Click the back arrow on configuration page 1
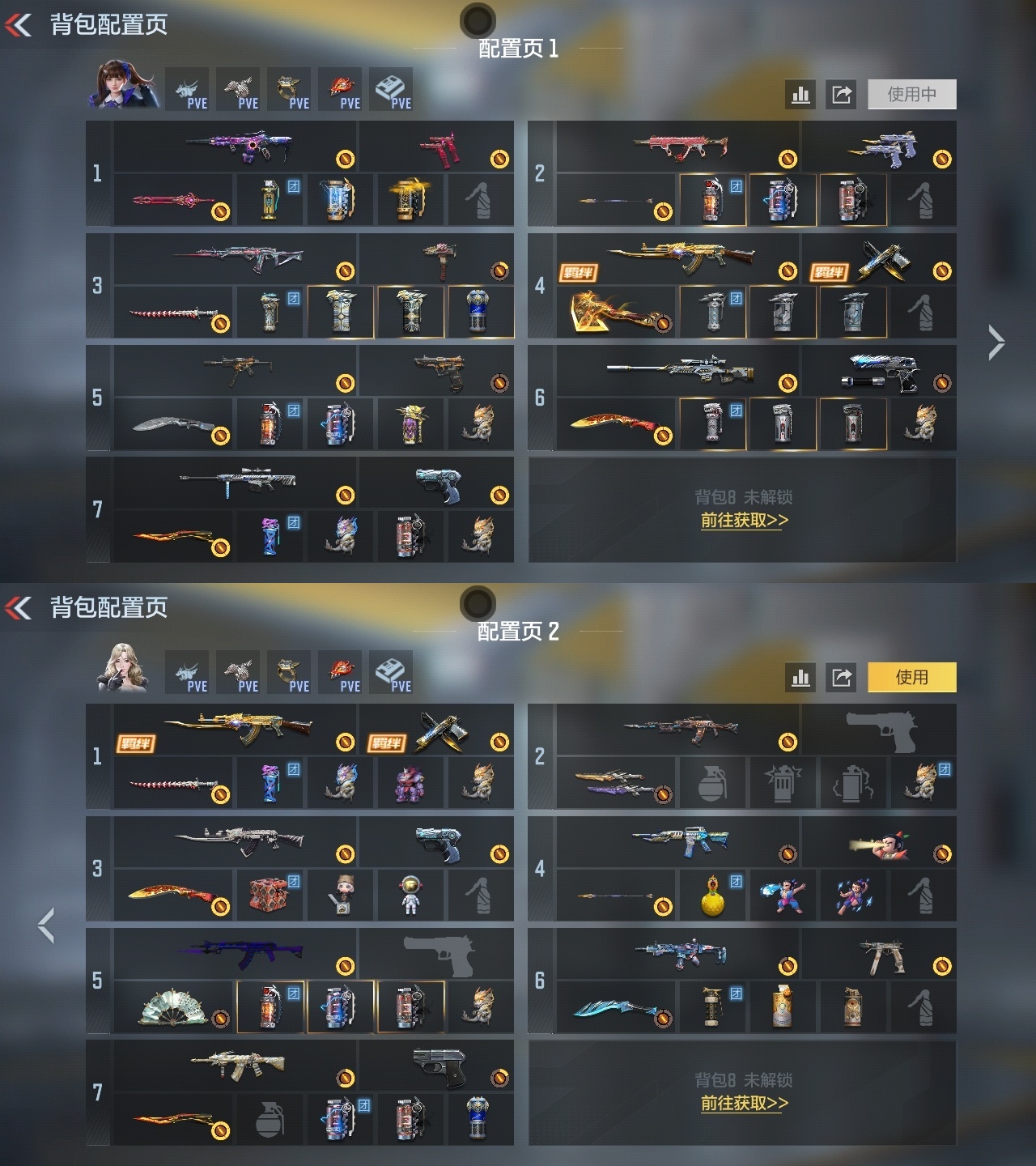Image resolution: width=1036 pixels, height=1166 pixels. (x=19, y=25)
